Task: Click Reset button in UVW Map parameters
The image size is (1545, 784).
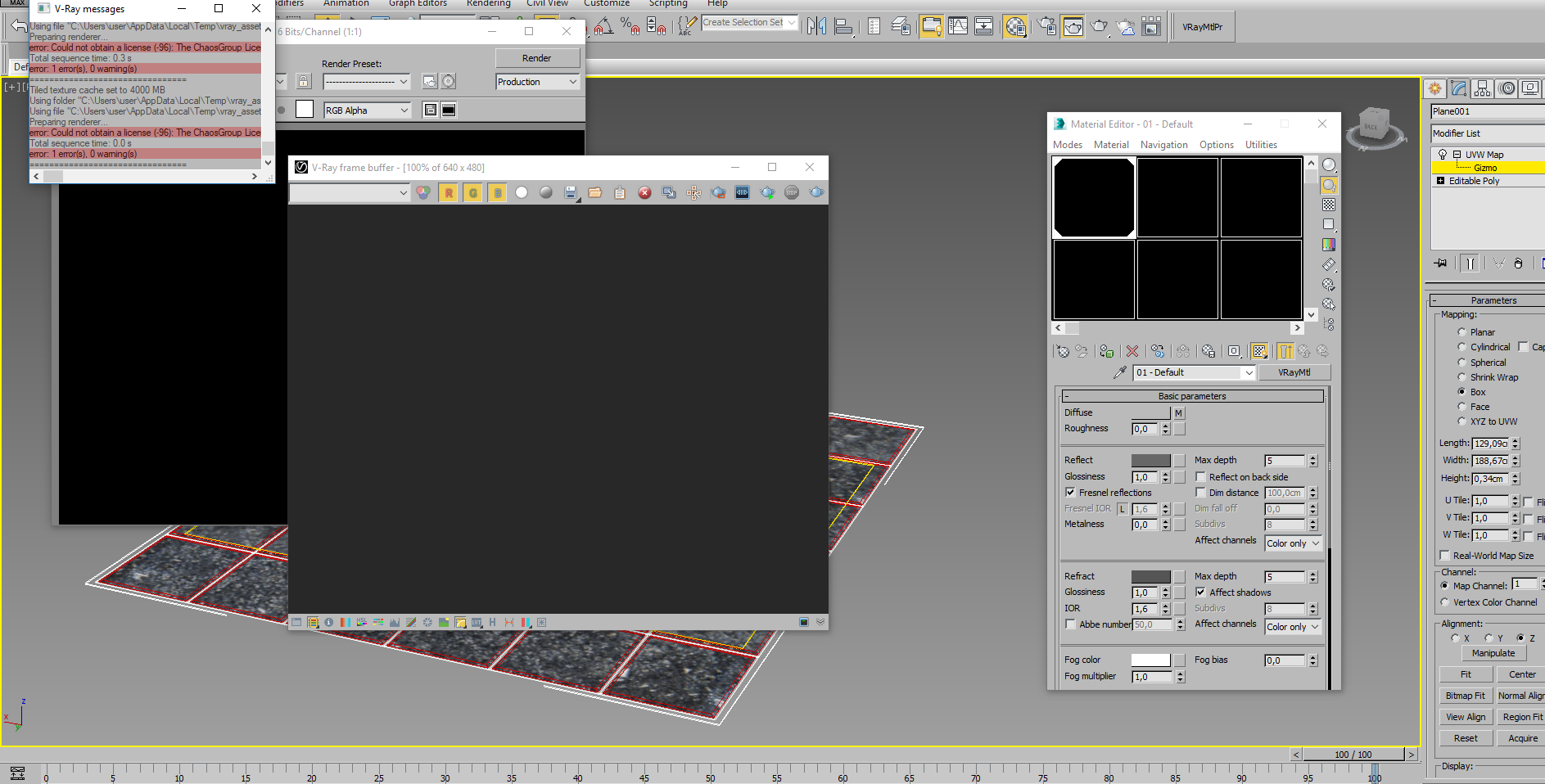Action: pyautogui.click(x=1466, y=738)
